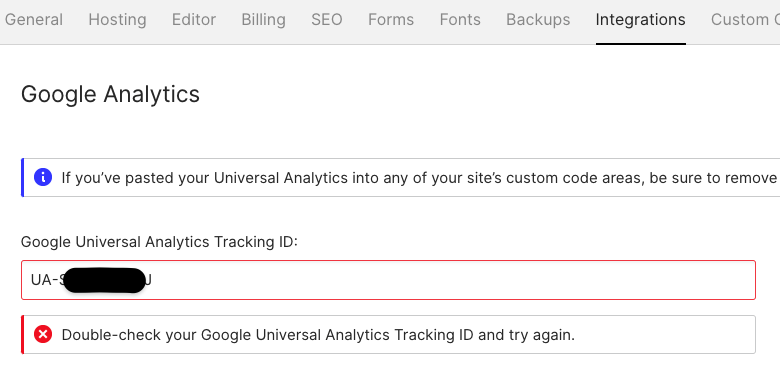The image size is (780, 382).
Task: Click the red error X icon
Action: [43, 334]
